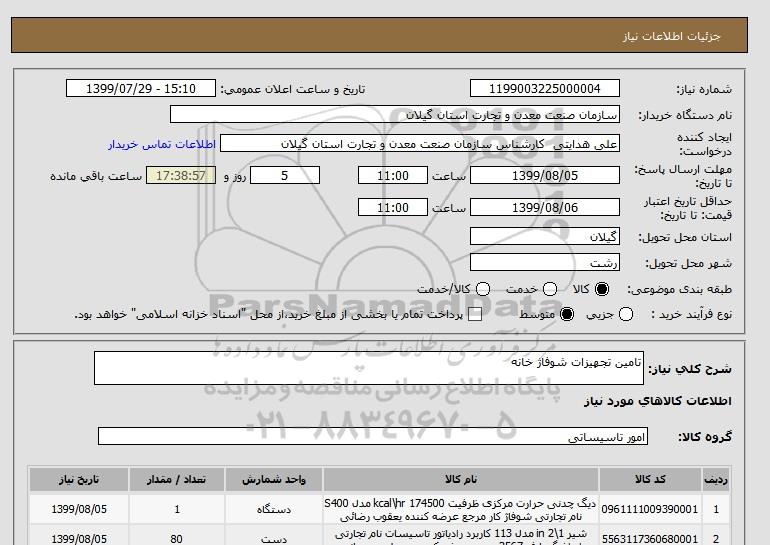770x545 pixels.
Task: Click the countdown timer 17:38:57
Action: coord(181,175)
